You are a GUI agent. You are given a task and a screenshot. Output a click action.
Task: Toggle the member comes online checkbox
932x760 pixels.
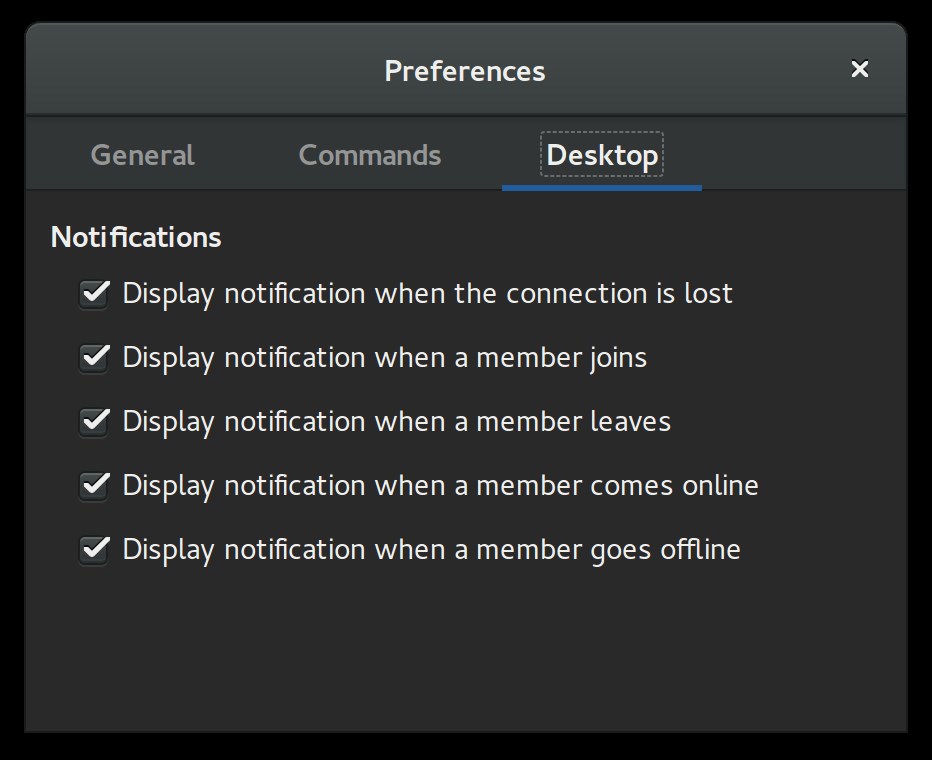point(94,486)
